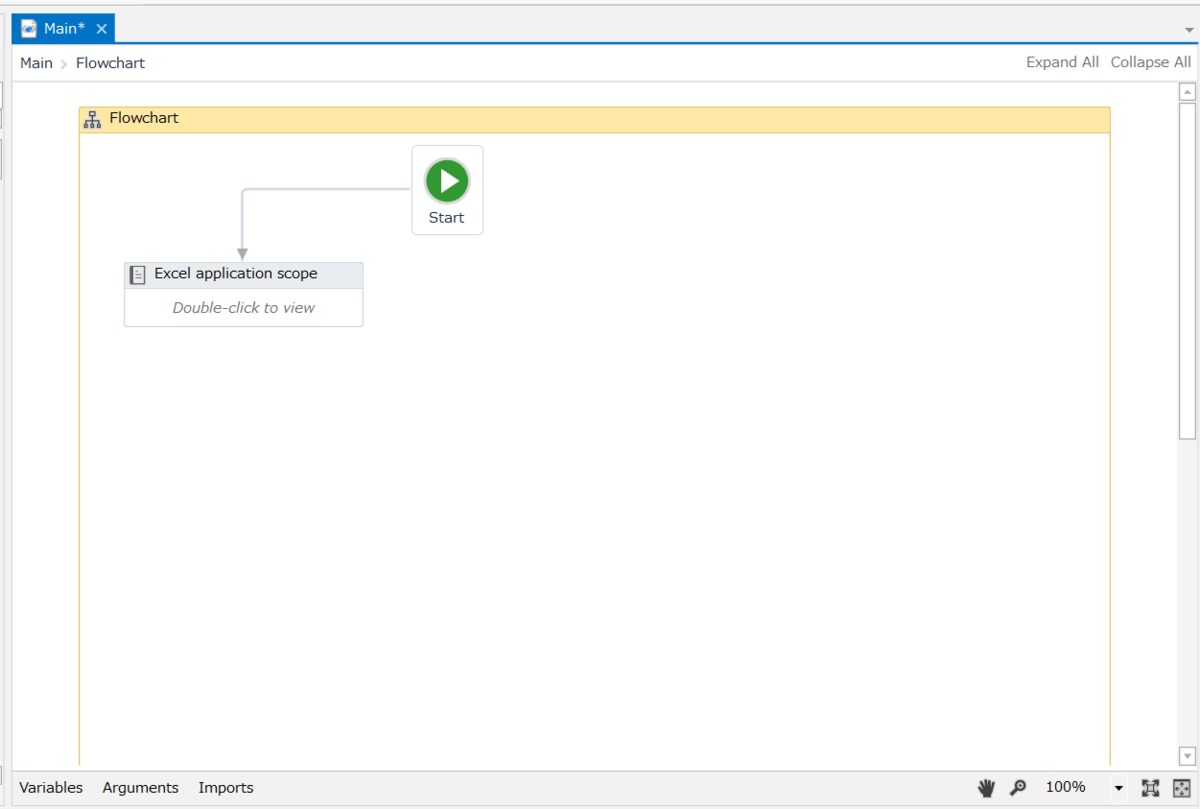Select the Flowchart container header
1200x809 pixels.
tap(594, 119)
